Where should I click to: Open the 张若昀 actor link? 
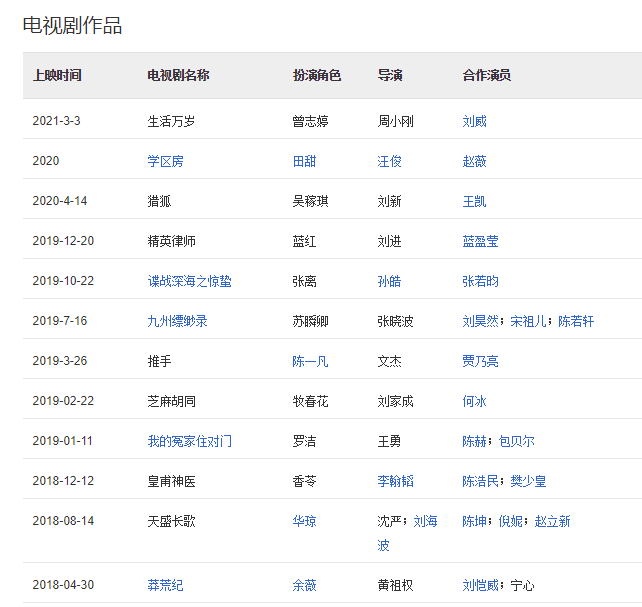coord(480,281)
